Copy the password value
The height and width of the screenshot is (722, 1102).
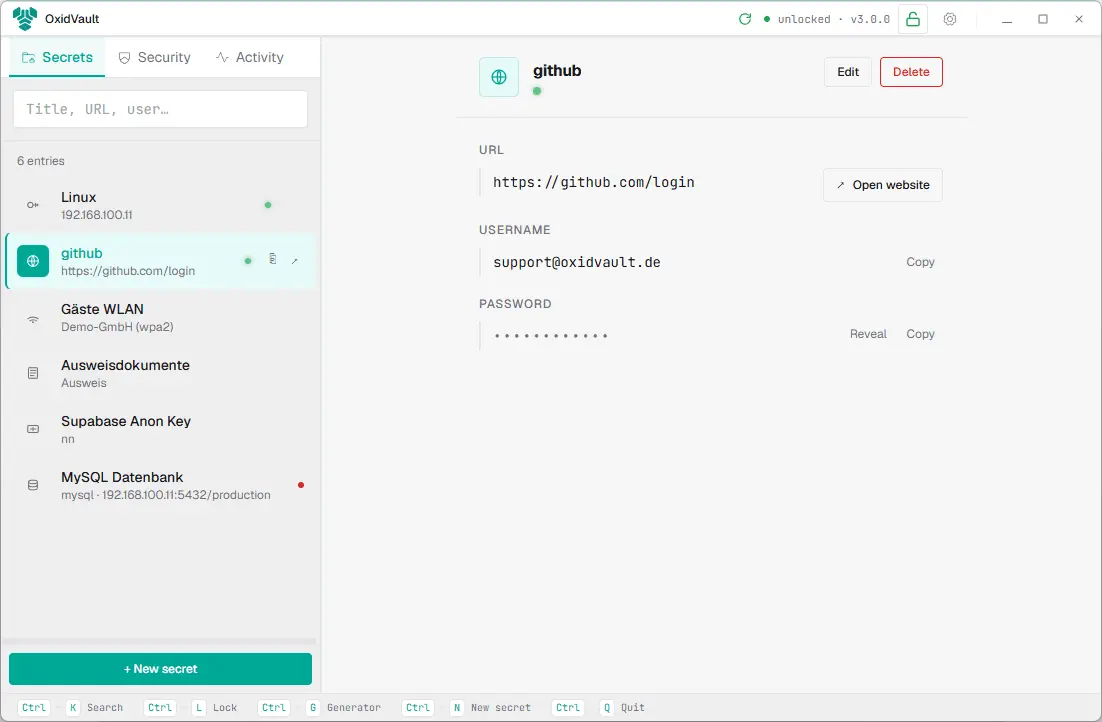[x=920, y=334]
